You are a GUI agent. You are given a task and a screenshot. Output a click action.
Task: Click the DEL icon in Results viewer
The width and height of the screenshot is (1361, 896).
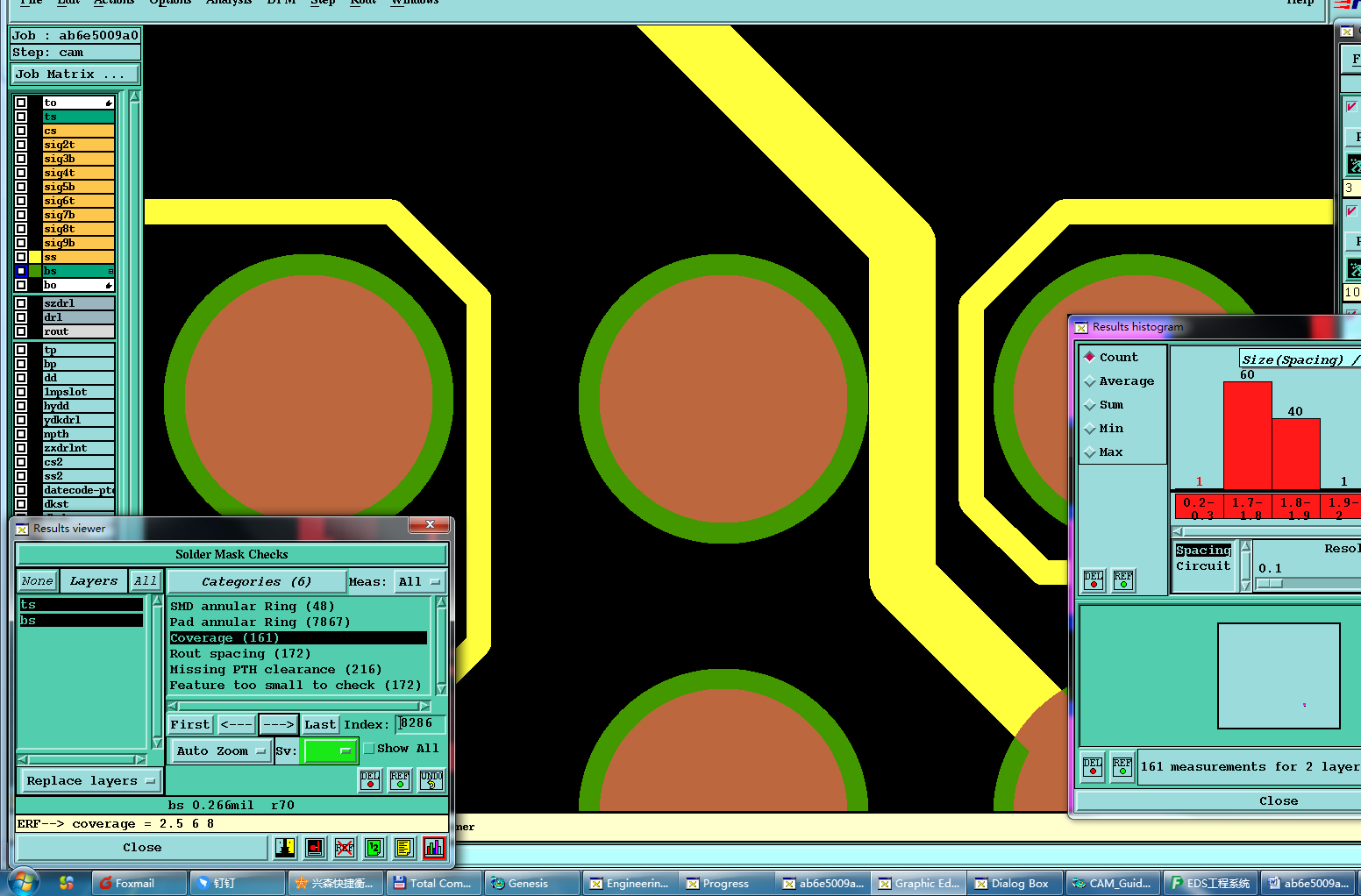click(x=370, y=779)
